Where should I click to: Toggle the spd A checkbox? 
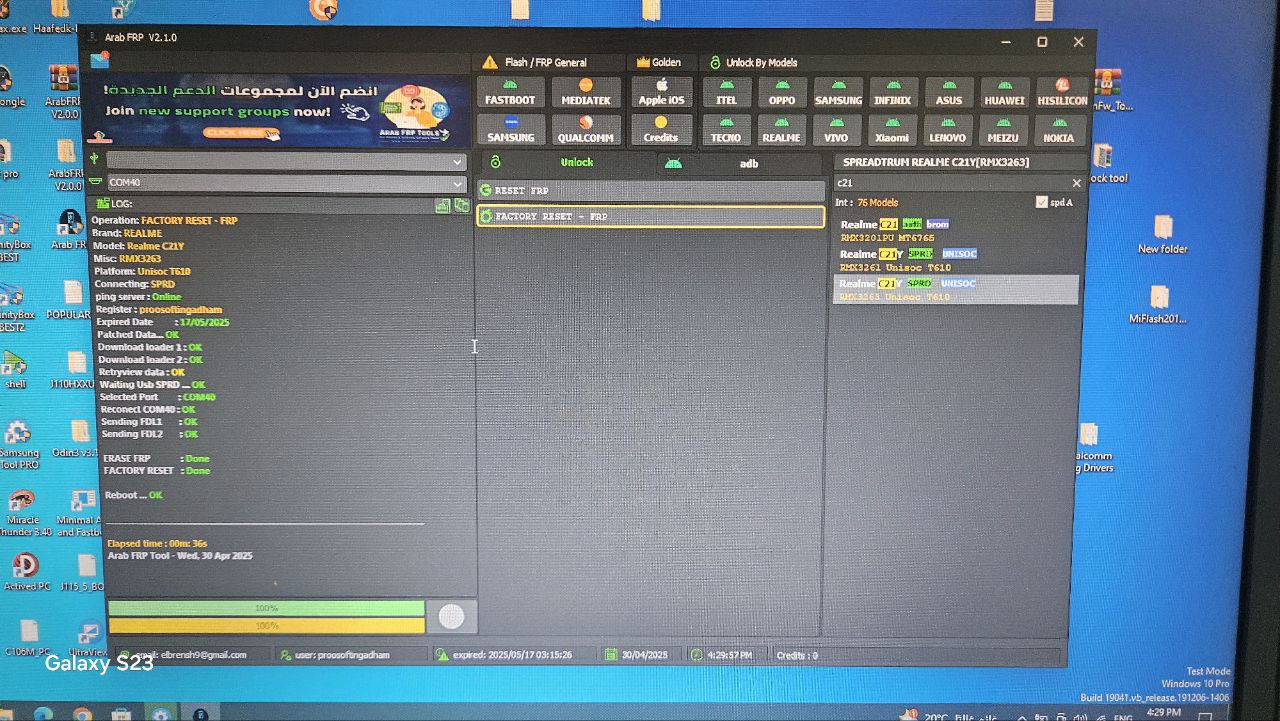(x=1042, y=202)
